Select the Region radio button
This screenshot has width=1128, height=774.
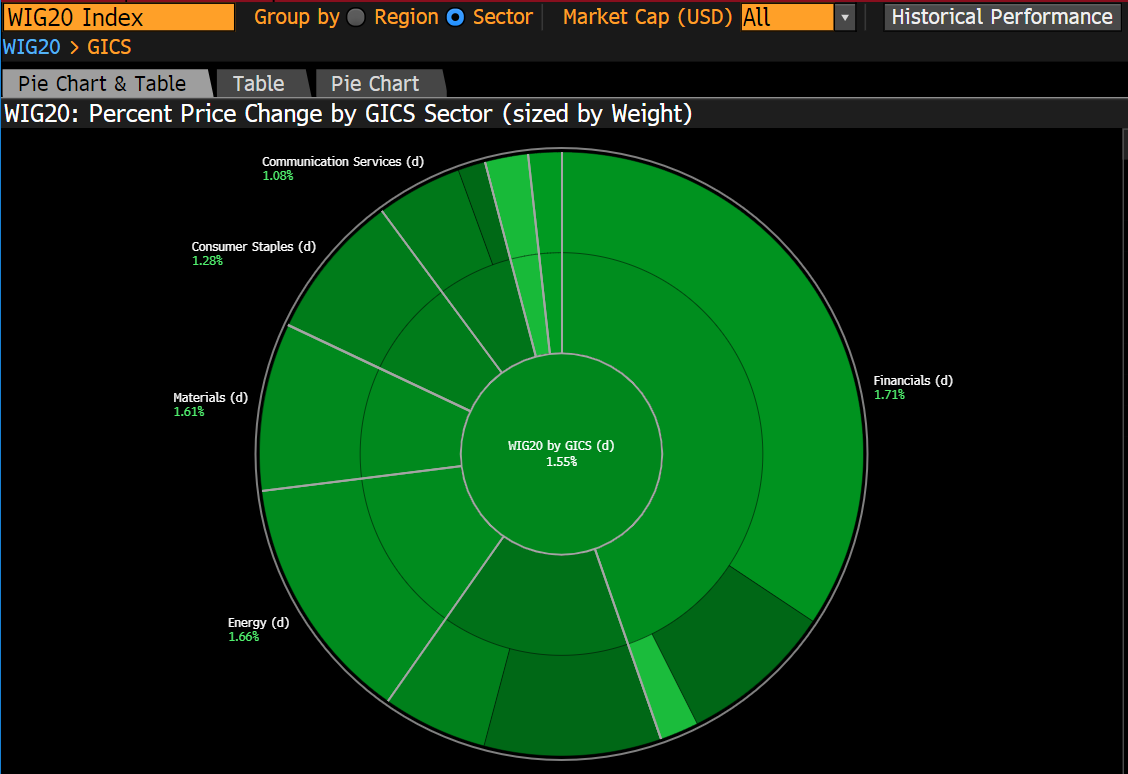356,17
